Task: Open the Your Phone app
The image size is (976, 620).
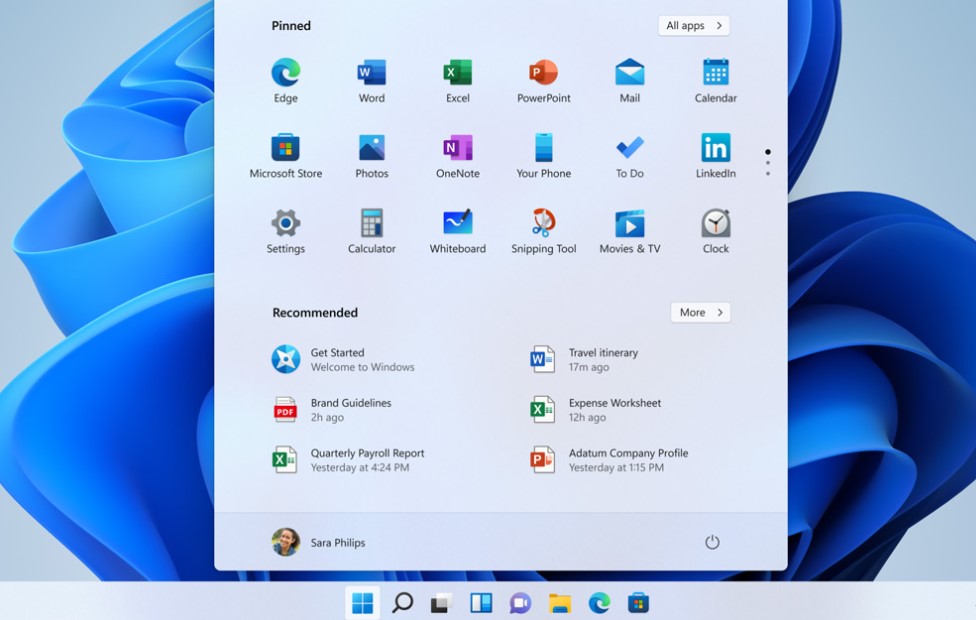Action: coord(543,149)
